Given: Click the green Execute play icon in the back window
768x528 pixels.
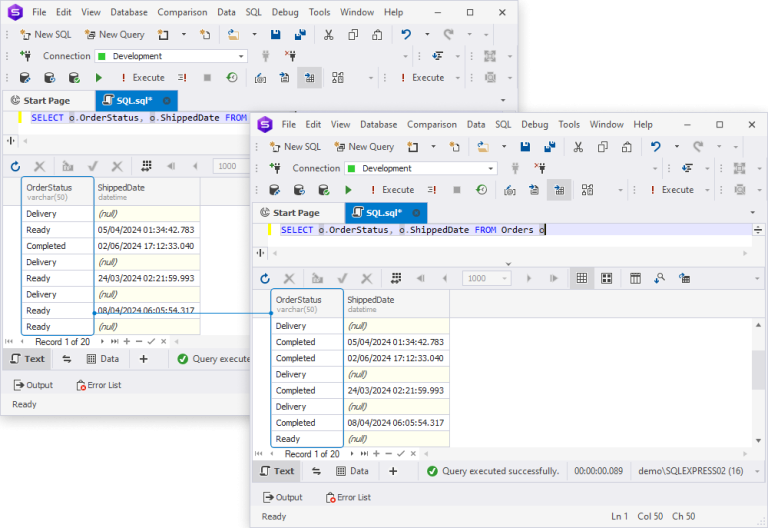Looking at the screenshot, I should pyautogui.click(x=99, y=78).
